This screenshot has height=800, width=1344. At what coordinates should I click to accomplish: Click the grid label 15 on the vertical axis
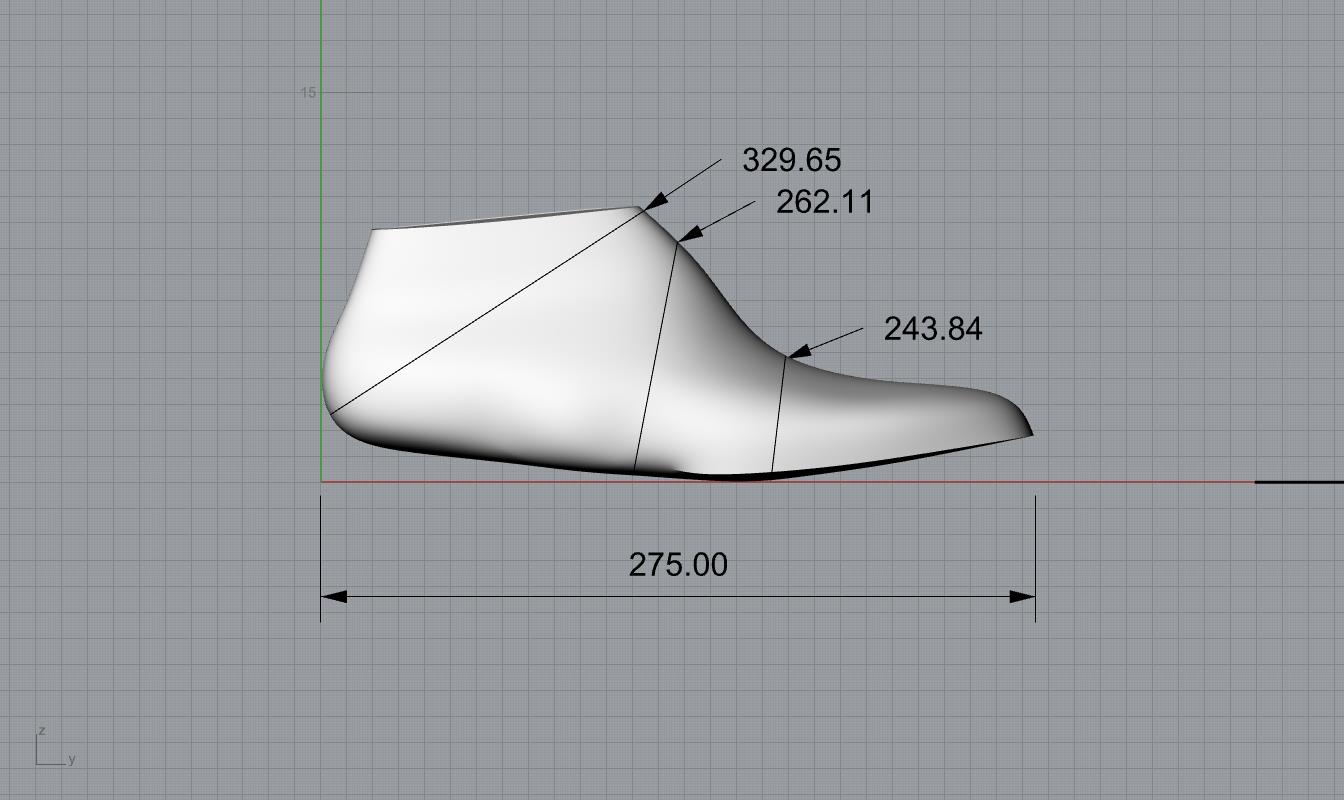point(307,92)
